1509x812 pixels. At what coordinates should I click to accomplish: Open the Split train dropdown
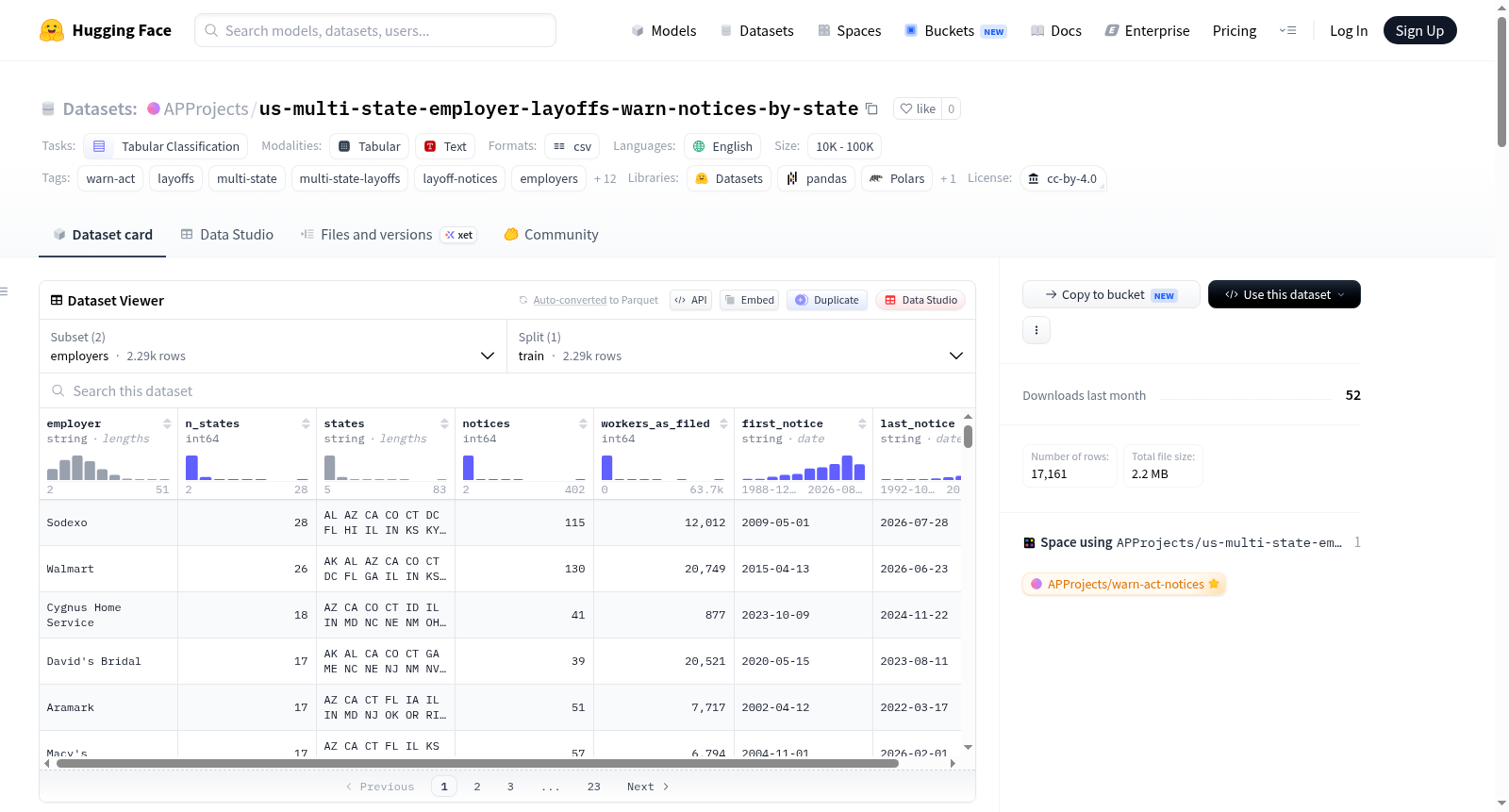pos(740,346)
